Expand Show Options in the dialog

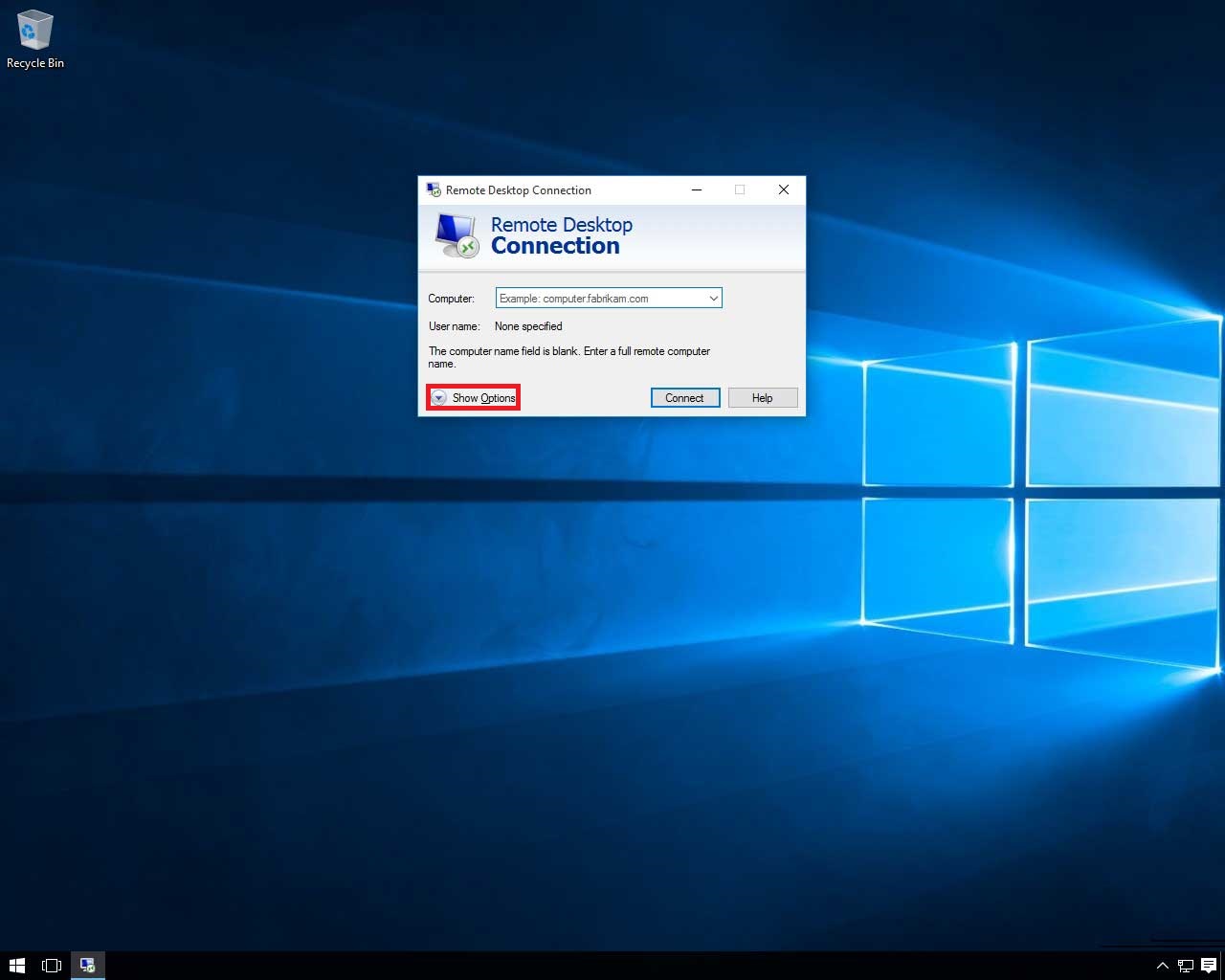point(474,398)
